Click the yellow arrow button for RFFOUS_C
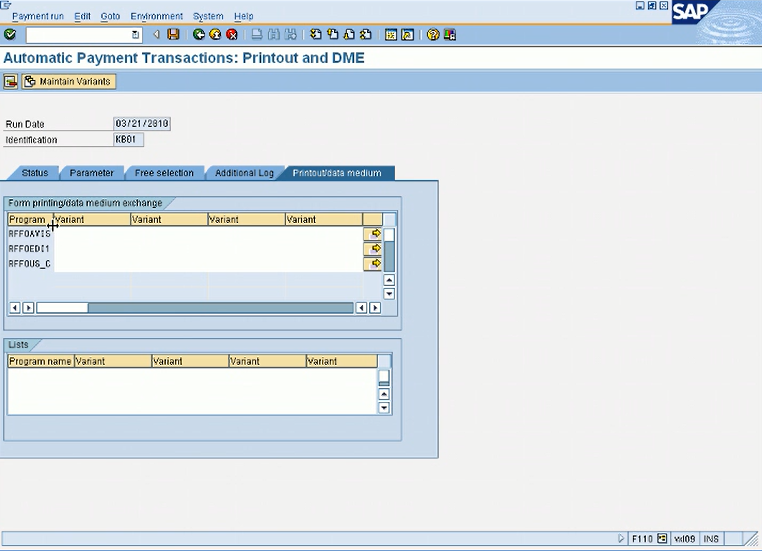The image size is (762, 551). pos(372,264)
